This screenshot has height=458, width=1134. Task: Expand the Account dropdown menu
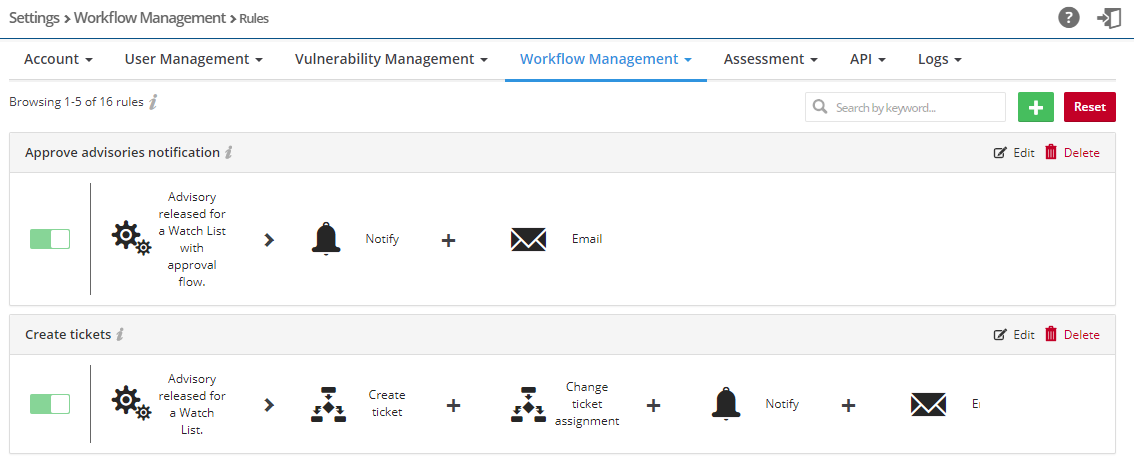[58, 59]
